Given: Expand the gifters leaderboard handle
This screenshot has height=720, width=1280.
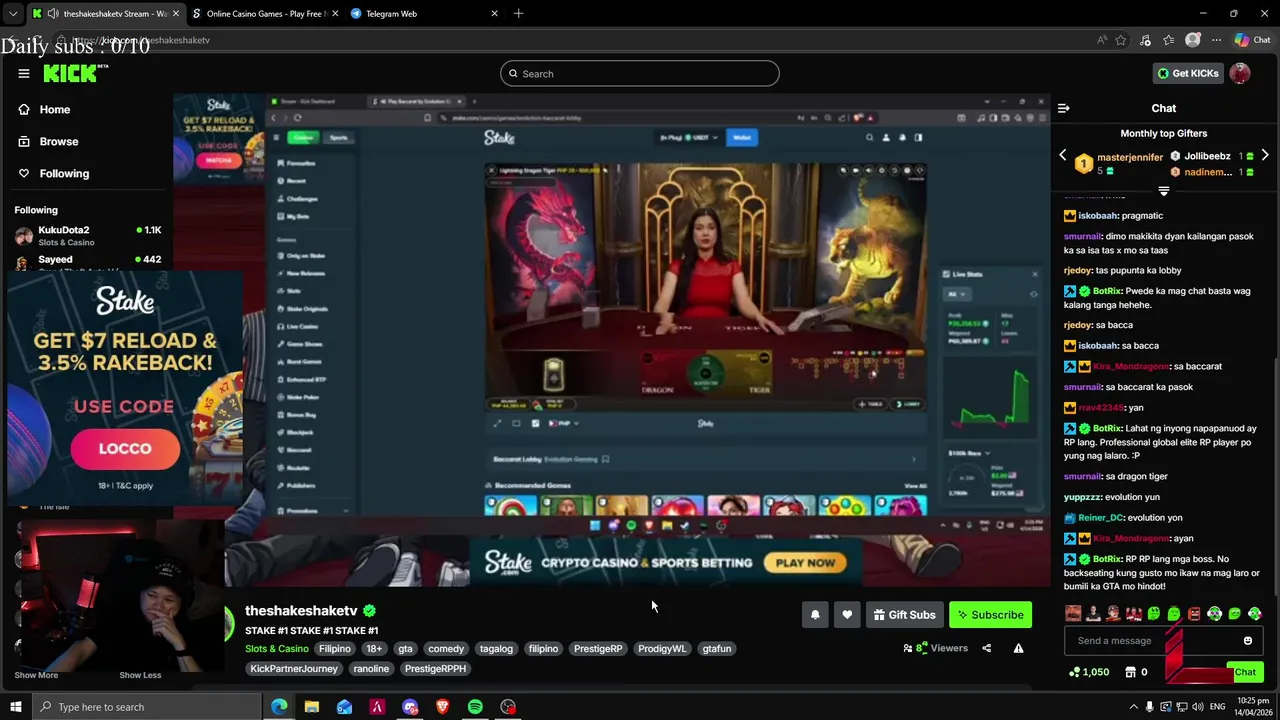Looking at the screenshot, I should pyautogui.click(x=1163, y=190).
